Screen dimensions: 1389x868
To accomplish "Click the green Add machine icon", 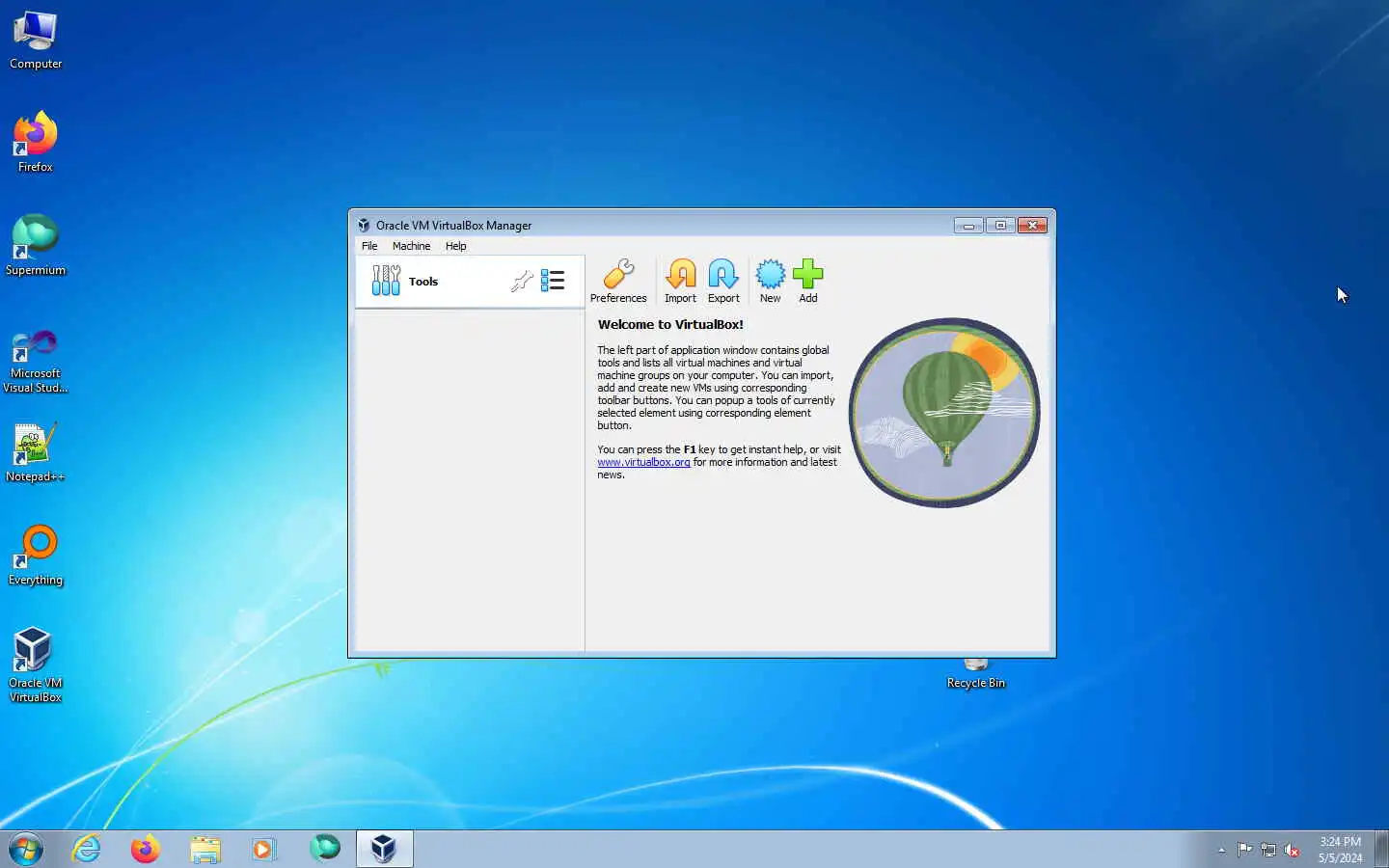I will coord(808,281).
